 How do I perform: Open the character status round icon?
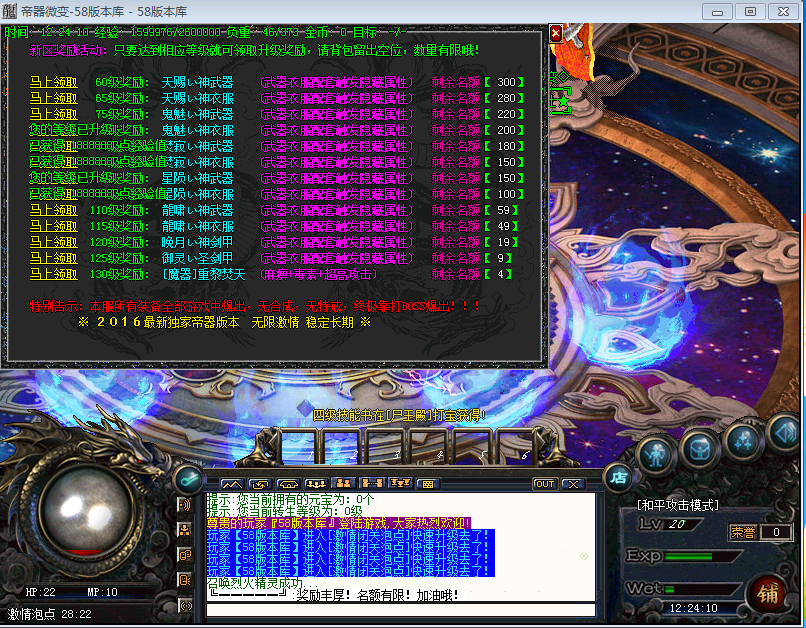click(x=655, y=455)
